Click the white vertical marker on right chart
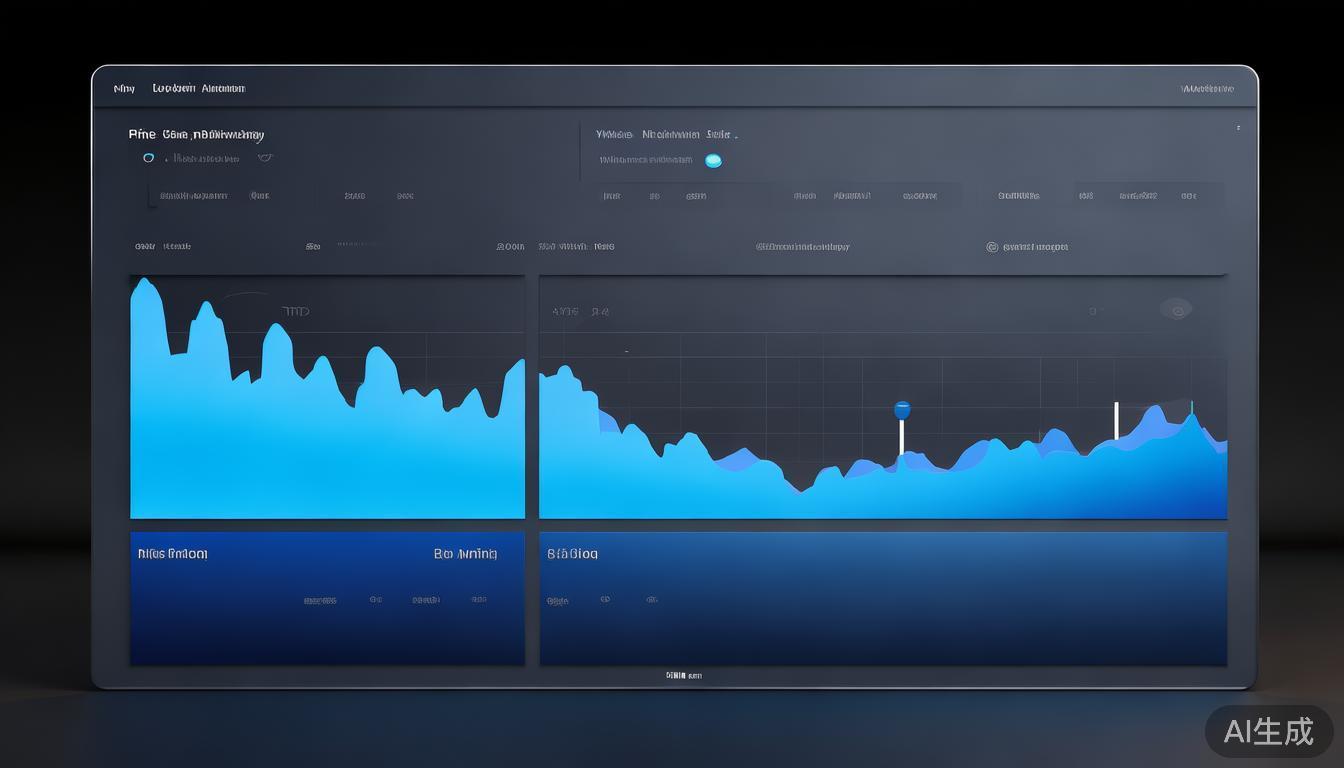Viewport: 1344px width, 768px height. coord(1116,421)
